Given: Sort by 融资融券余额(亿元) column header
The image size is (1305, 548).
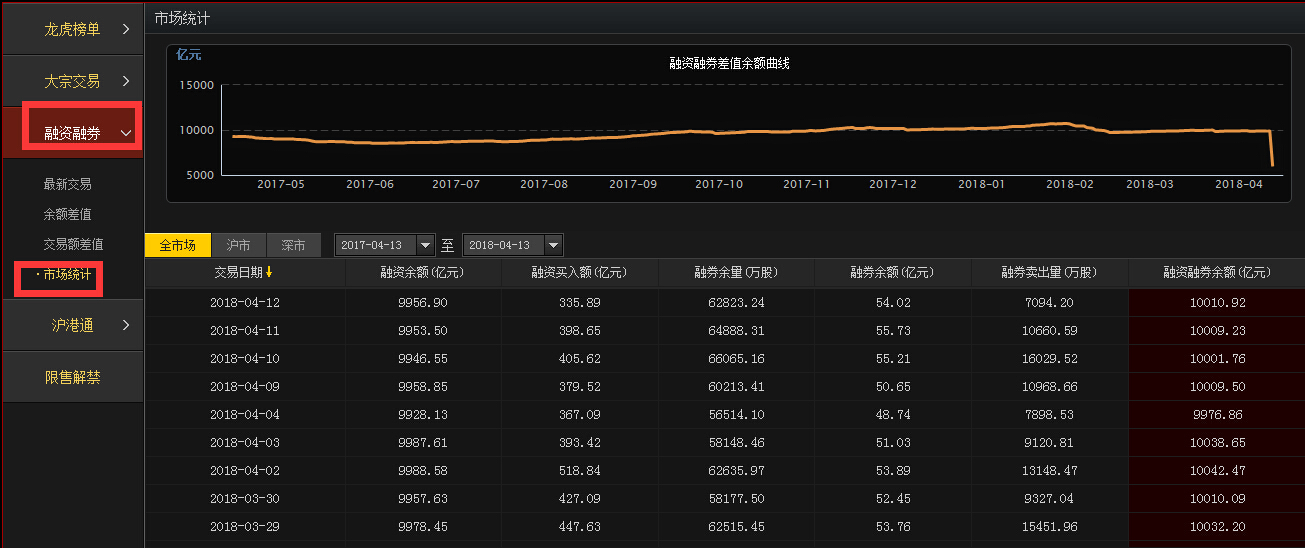Looking at the screenshot, I should [1217, 273].
